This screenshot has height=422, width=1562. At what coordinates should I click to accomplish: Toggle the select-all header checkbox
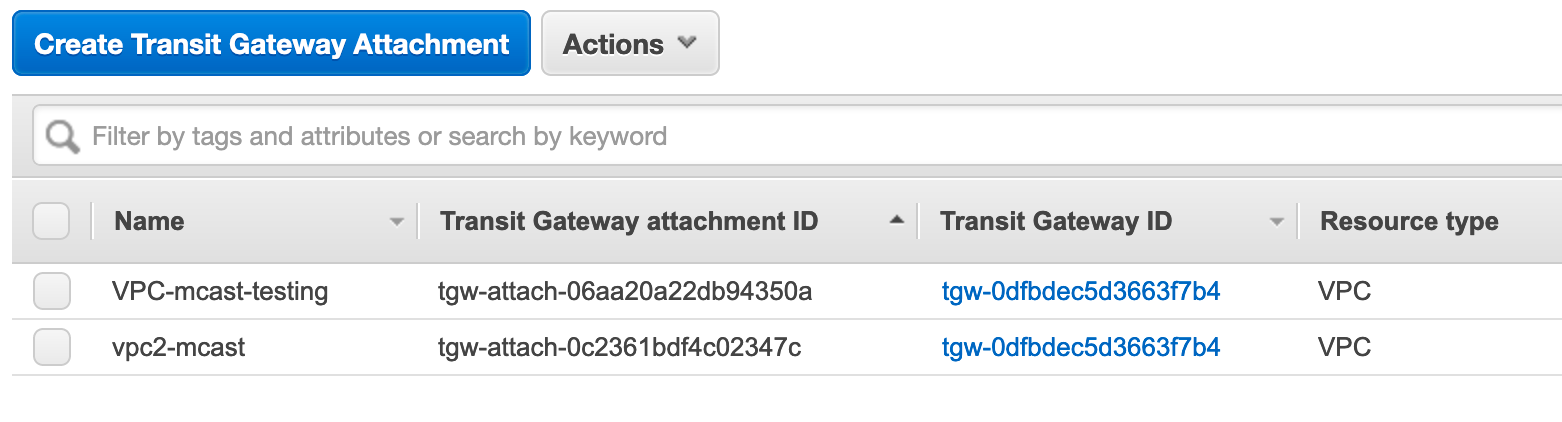(x=51, y=221)
